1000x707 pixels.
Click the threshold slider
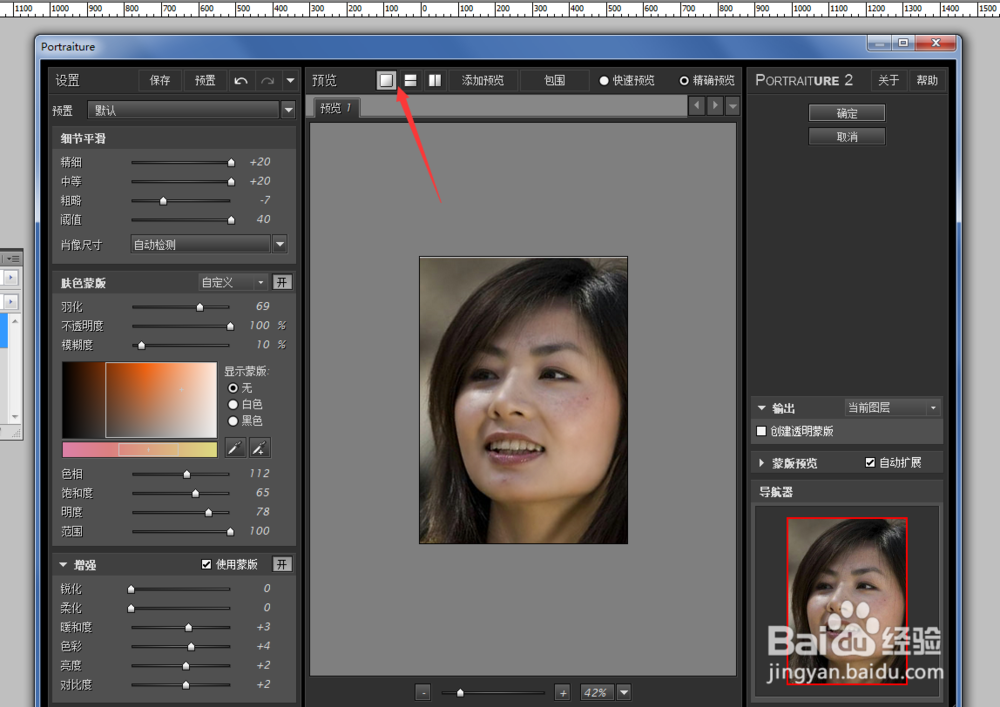[181, 220]
